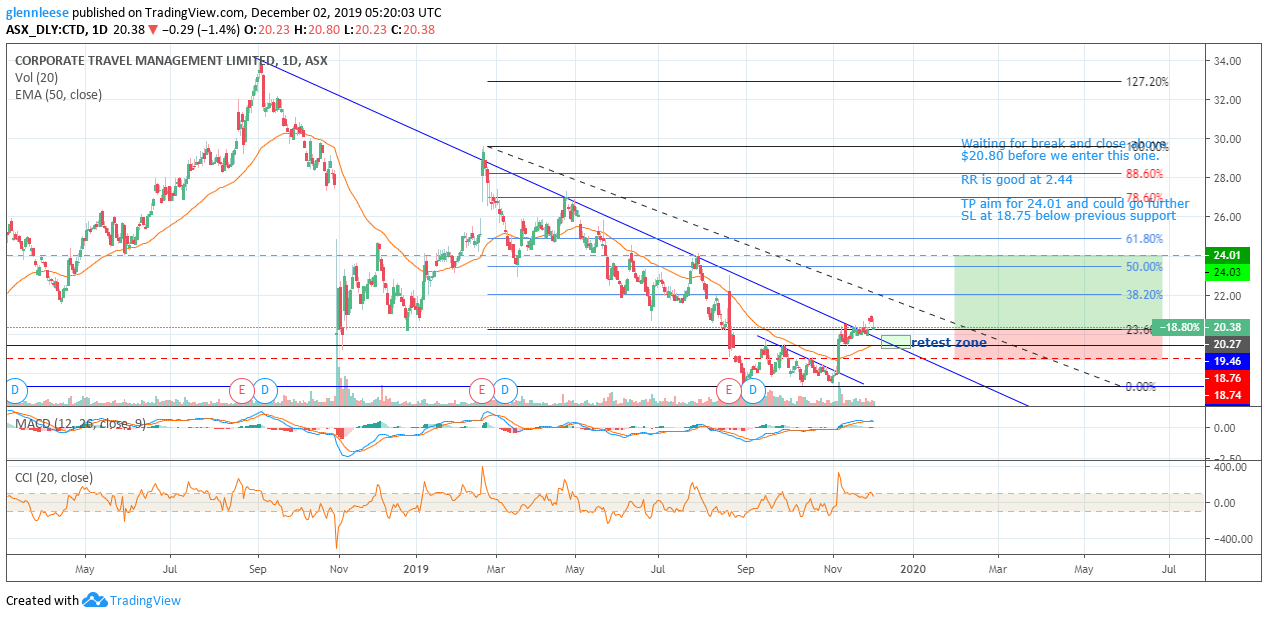Open the TradingView link beside the logo

point(145,601)
